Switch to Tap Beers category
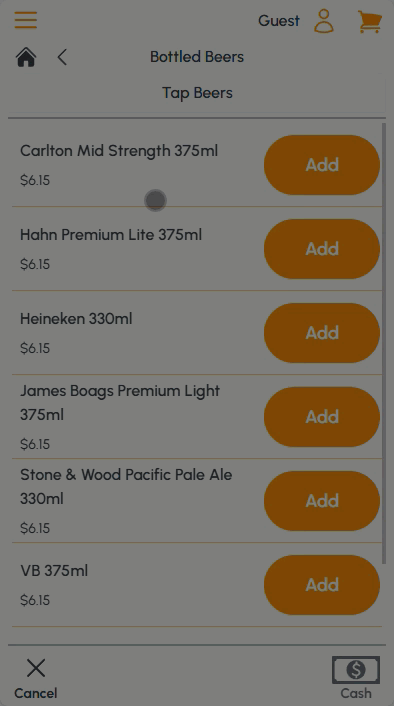This screenshot has height=706, width=394. click(197, 93)
